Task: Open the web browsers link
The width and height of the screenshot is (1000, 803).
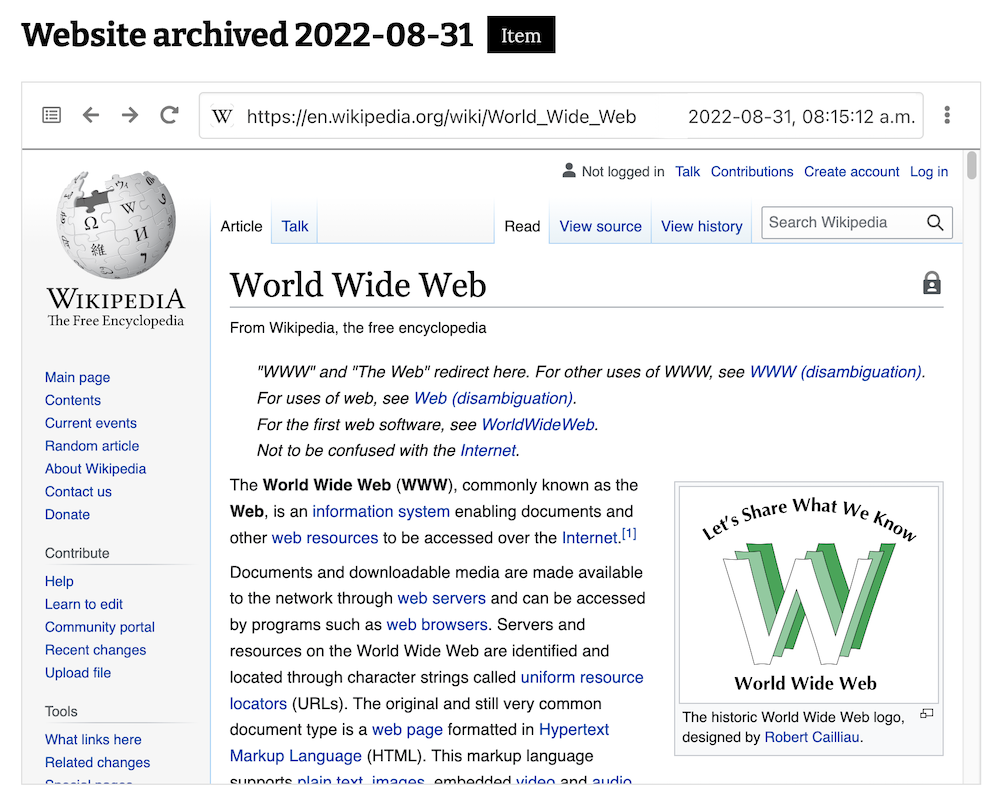Action: click(x=437, y=625)
